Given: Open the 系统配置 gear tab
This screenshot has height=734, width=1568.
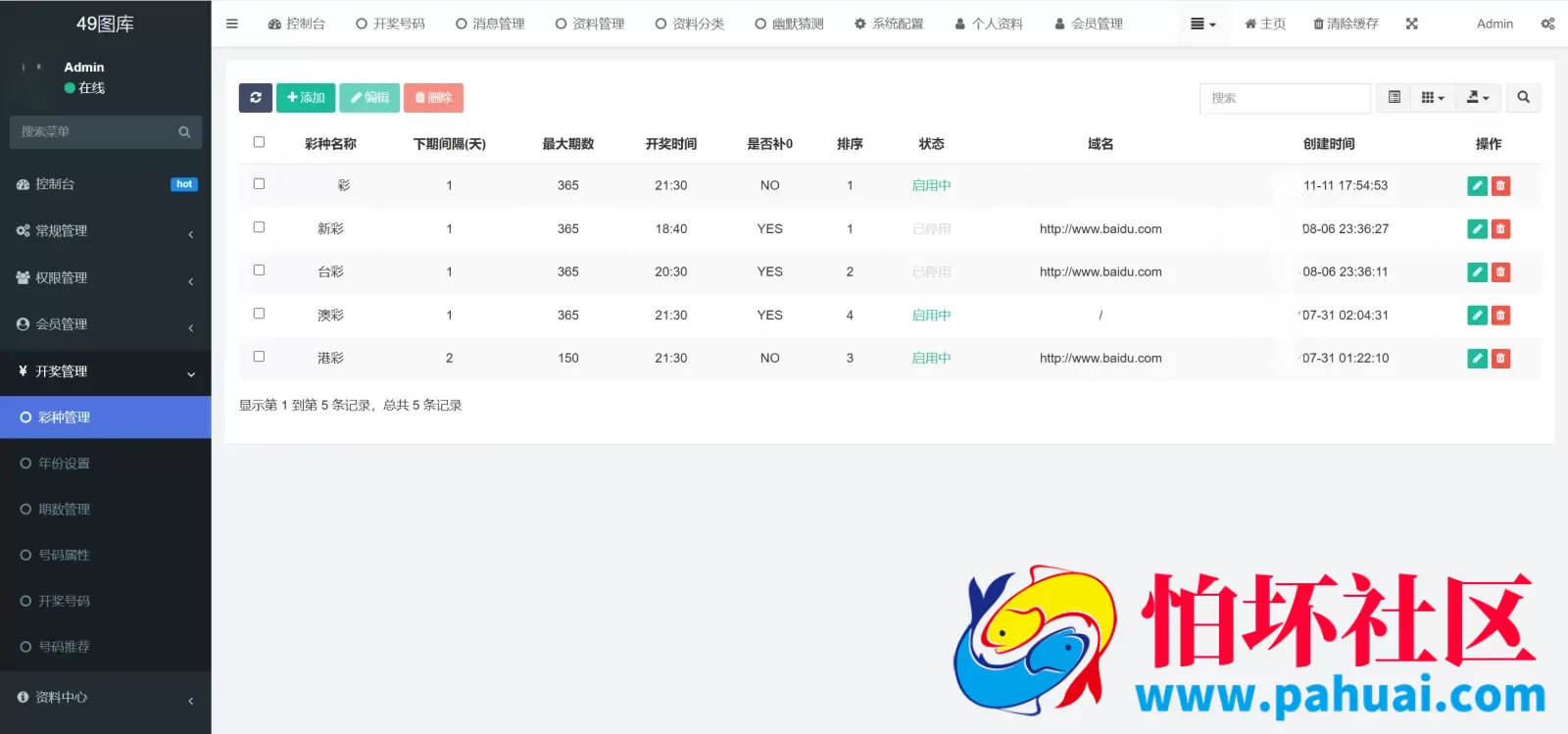Looking at the screenshot, I should pyautogui.click(x=889, y=24).
